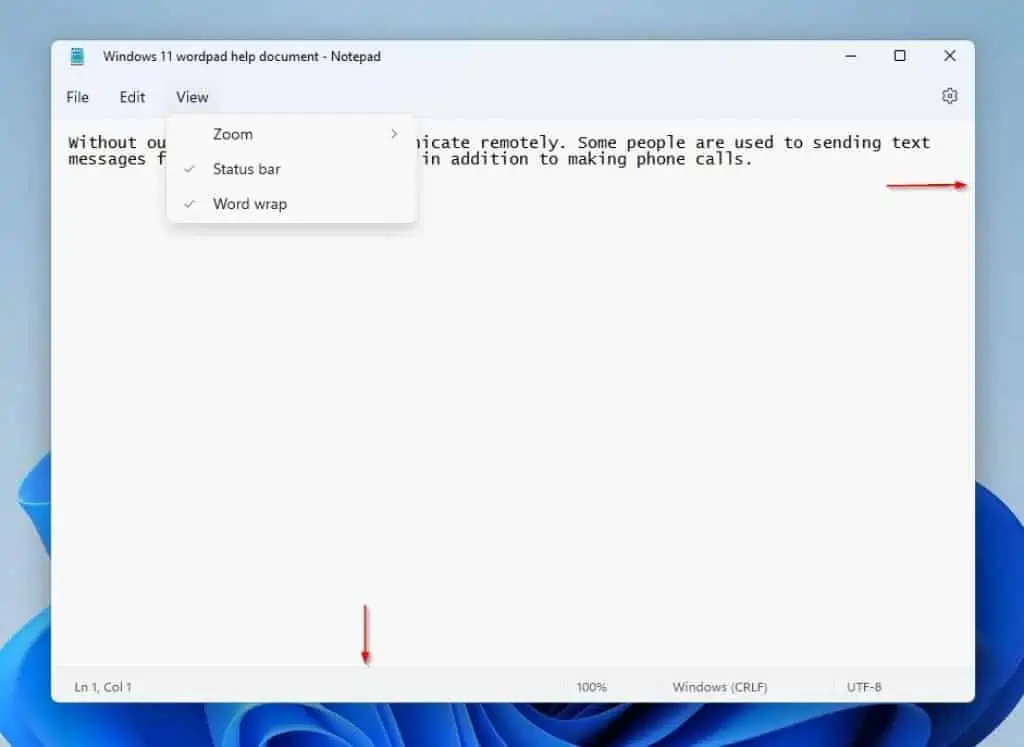
Task: Click the 100% zoom level in status bar
Action: 591,687
